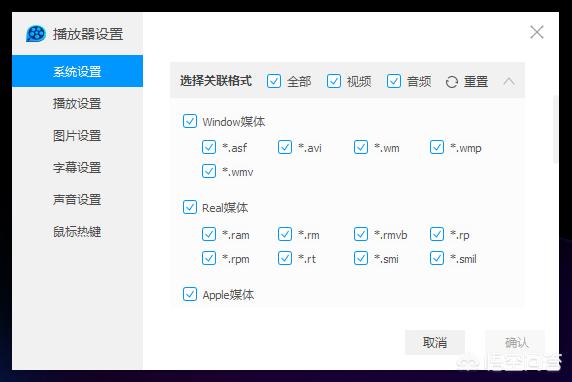This screenshot has height=382, width=572.
Task: Click the 选择关联格式 header label
Action: point(216,81)
